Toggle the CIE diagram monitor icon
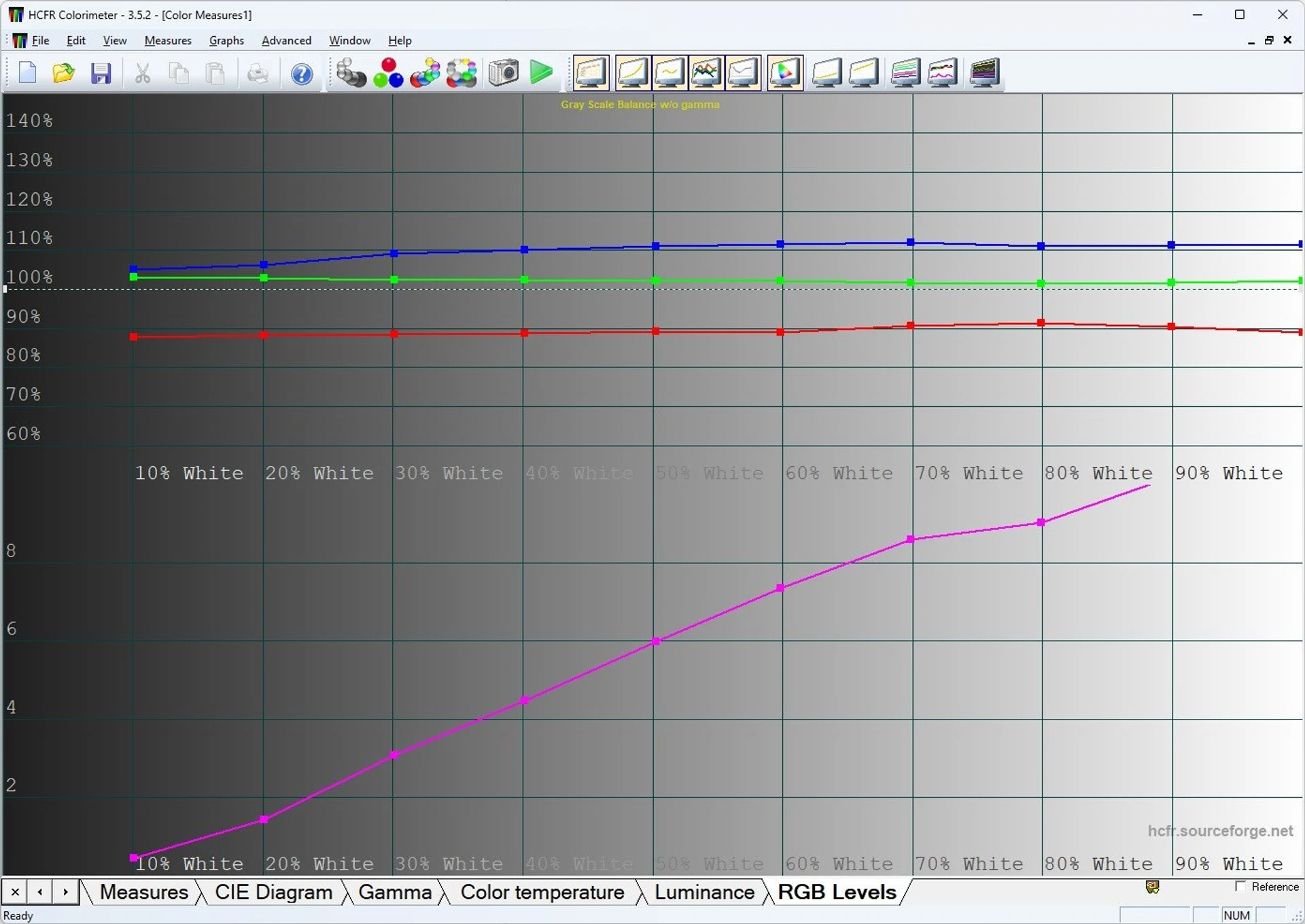This screenshot has height=924, width=1305. click(x=785, y=73)
